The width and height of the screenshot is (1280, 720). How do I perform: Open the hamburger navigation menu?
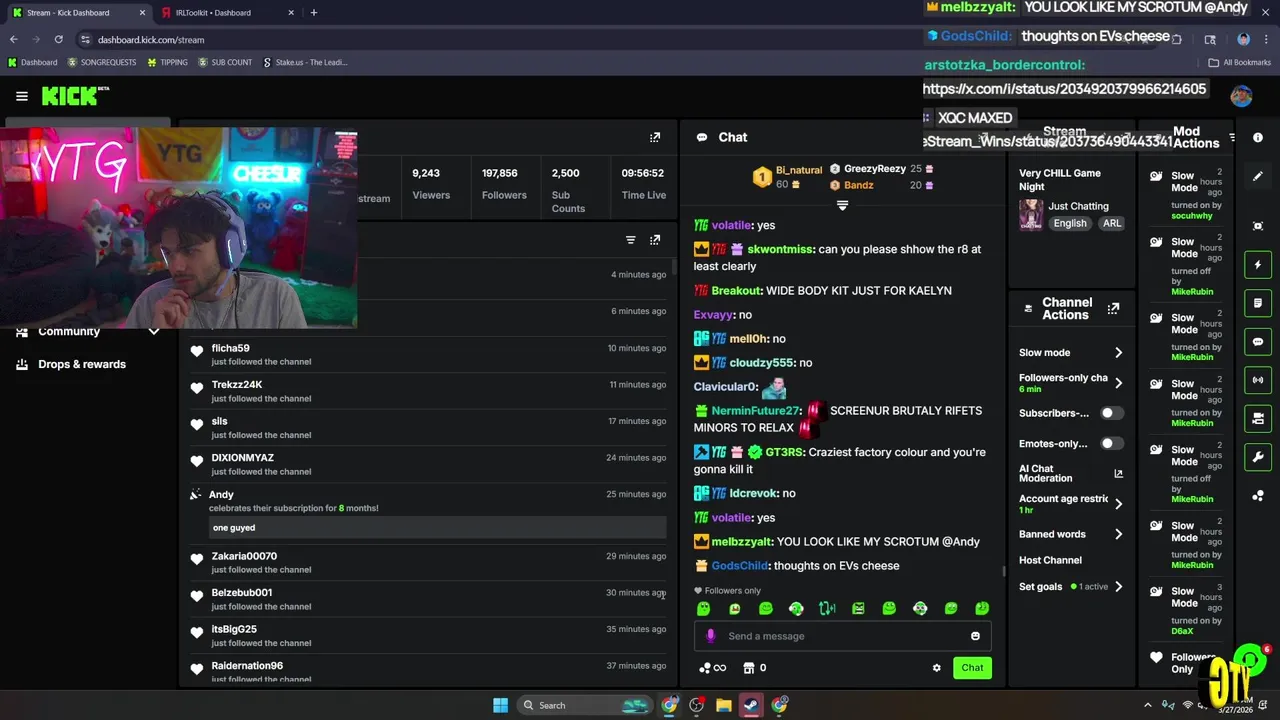(21, 96)
